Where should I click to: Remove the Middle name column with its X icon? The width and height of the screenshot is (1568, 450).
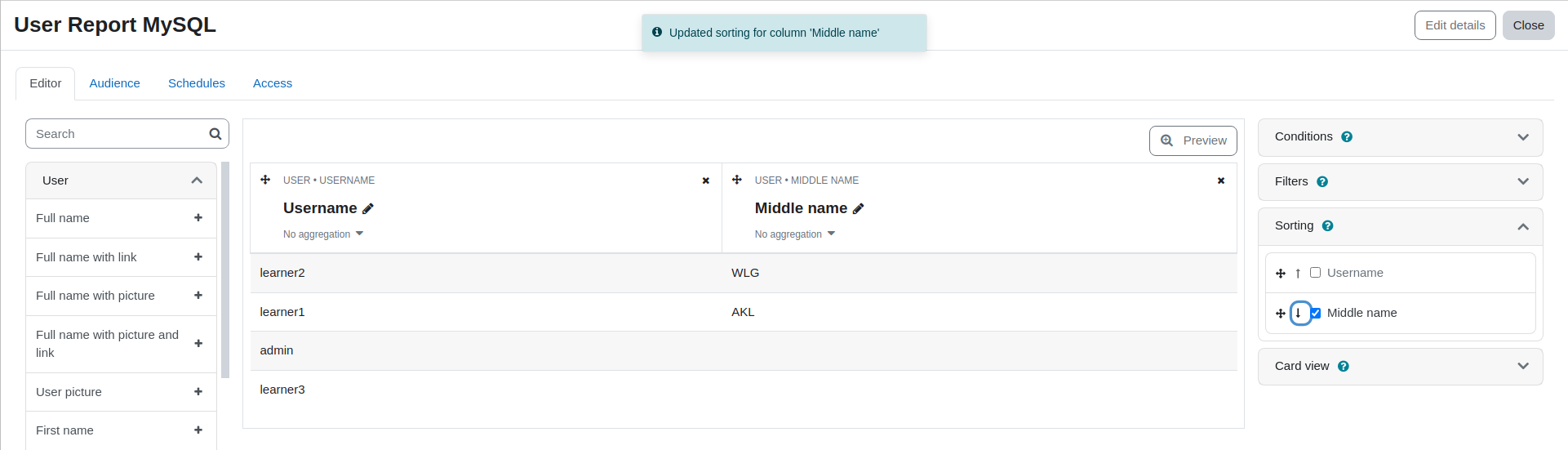tap(1221, 180)
